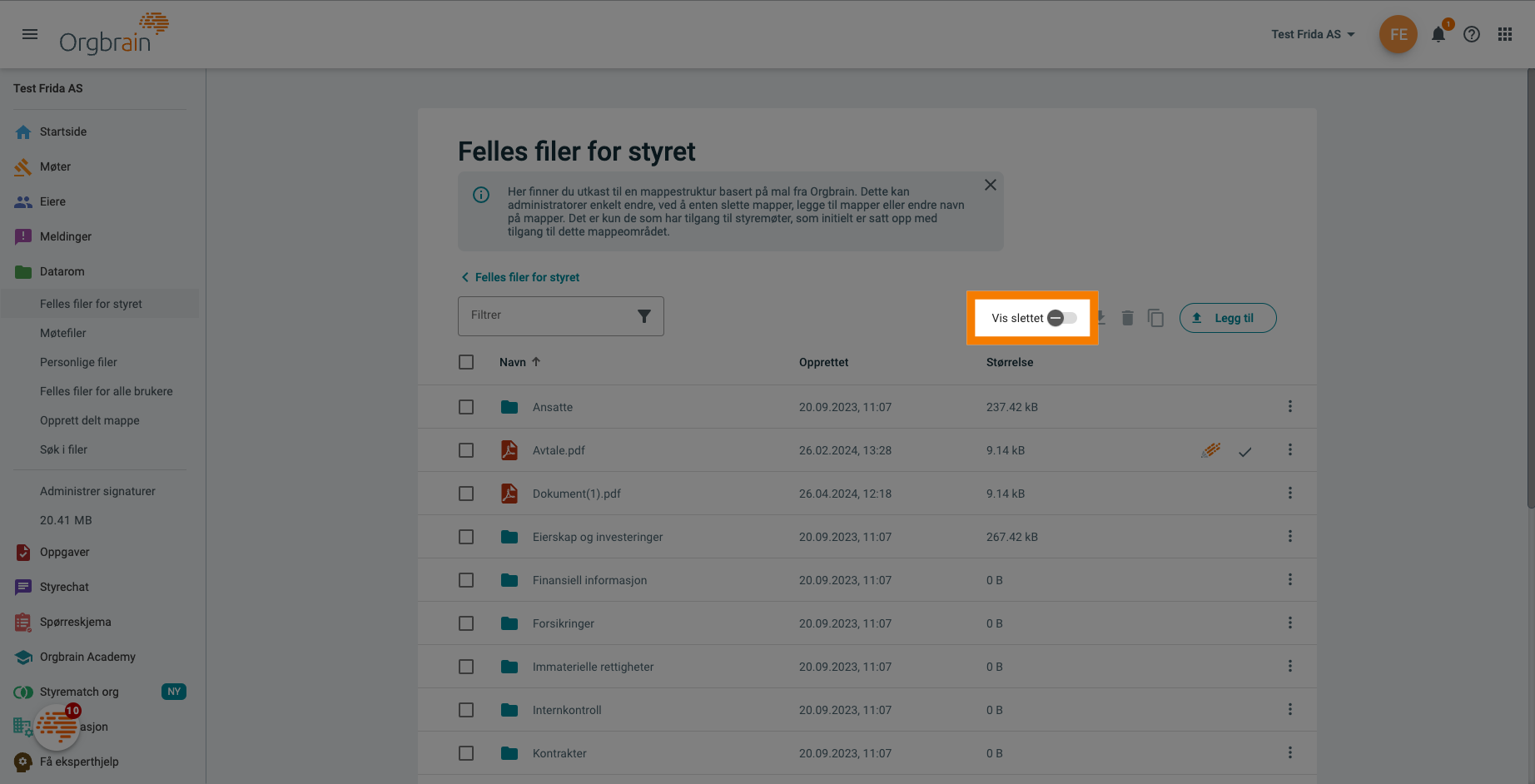Click the Ansatte folder icon
Image resolution: width=1535 pixels, height=784 pixels.
tap(509, 407)
